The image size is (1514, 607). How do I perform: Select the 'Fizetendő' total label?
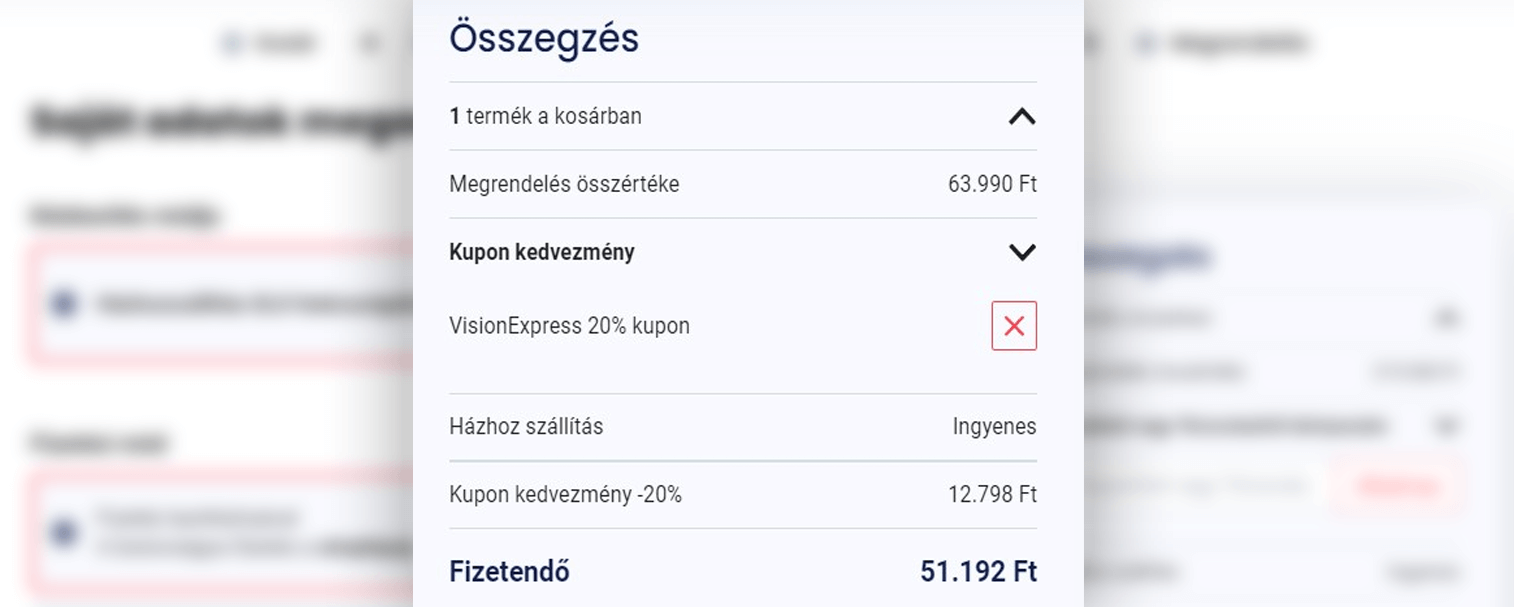tap(509, 572)
